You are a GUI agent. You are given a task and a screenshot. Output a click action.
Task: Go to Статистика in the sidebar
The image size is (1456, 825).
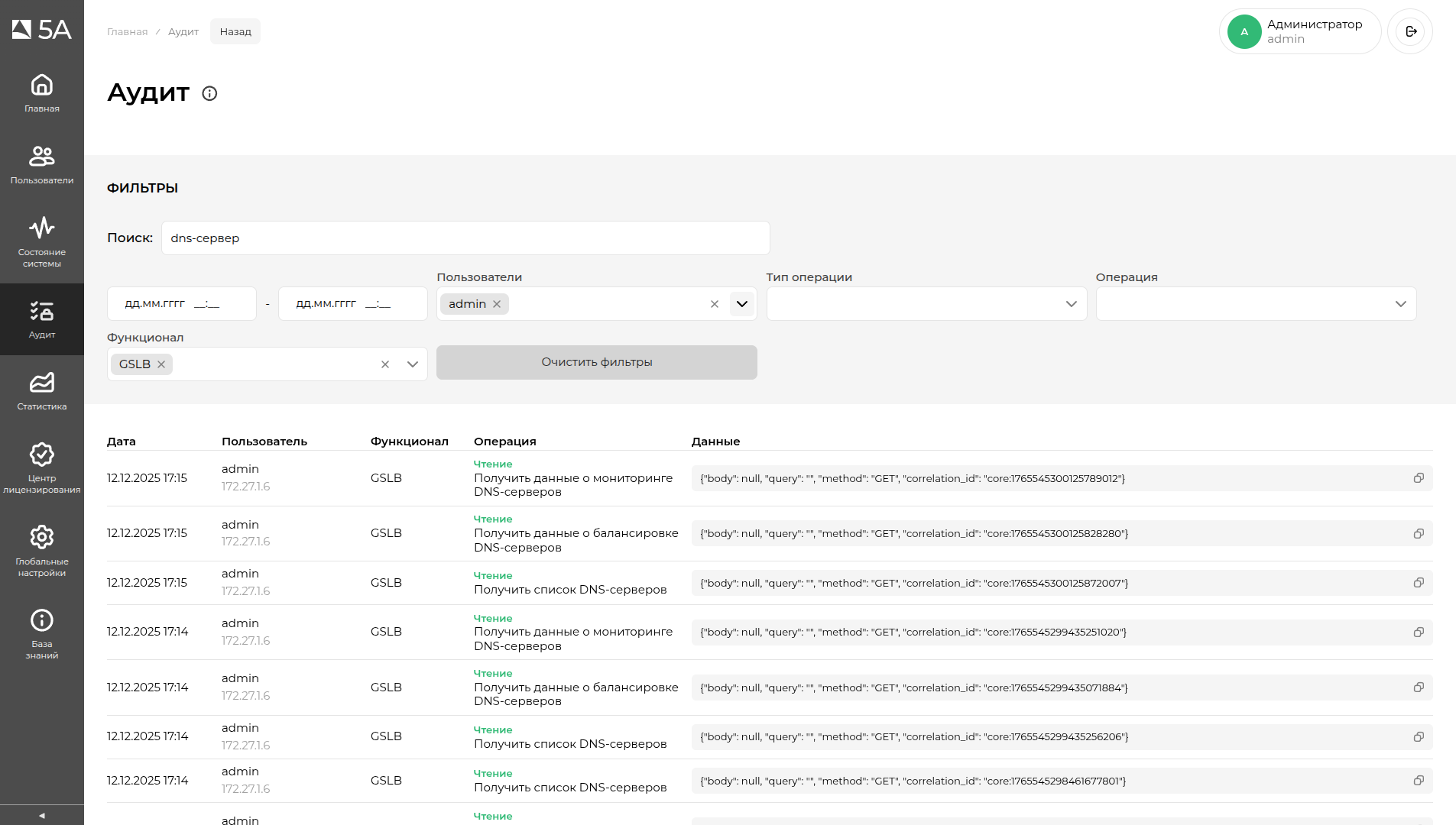click(41, 391)
